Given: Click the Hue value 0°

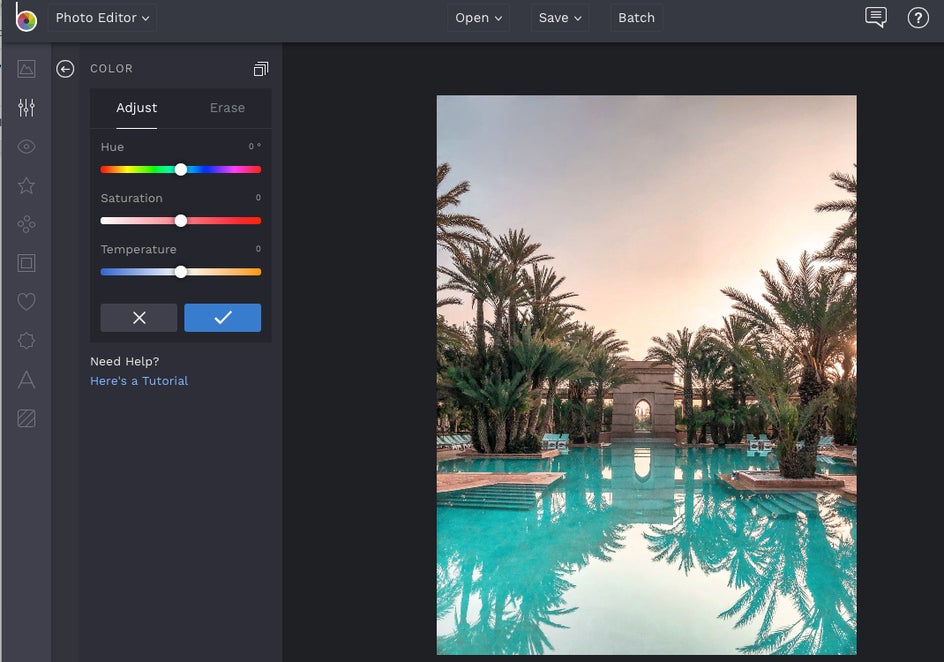Looking at the screenshot, I should pos(255,146).
